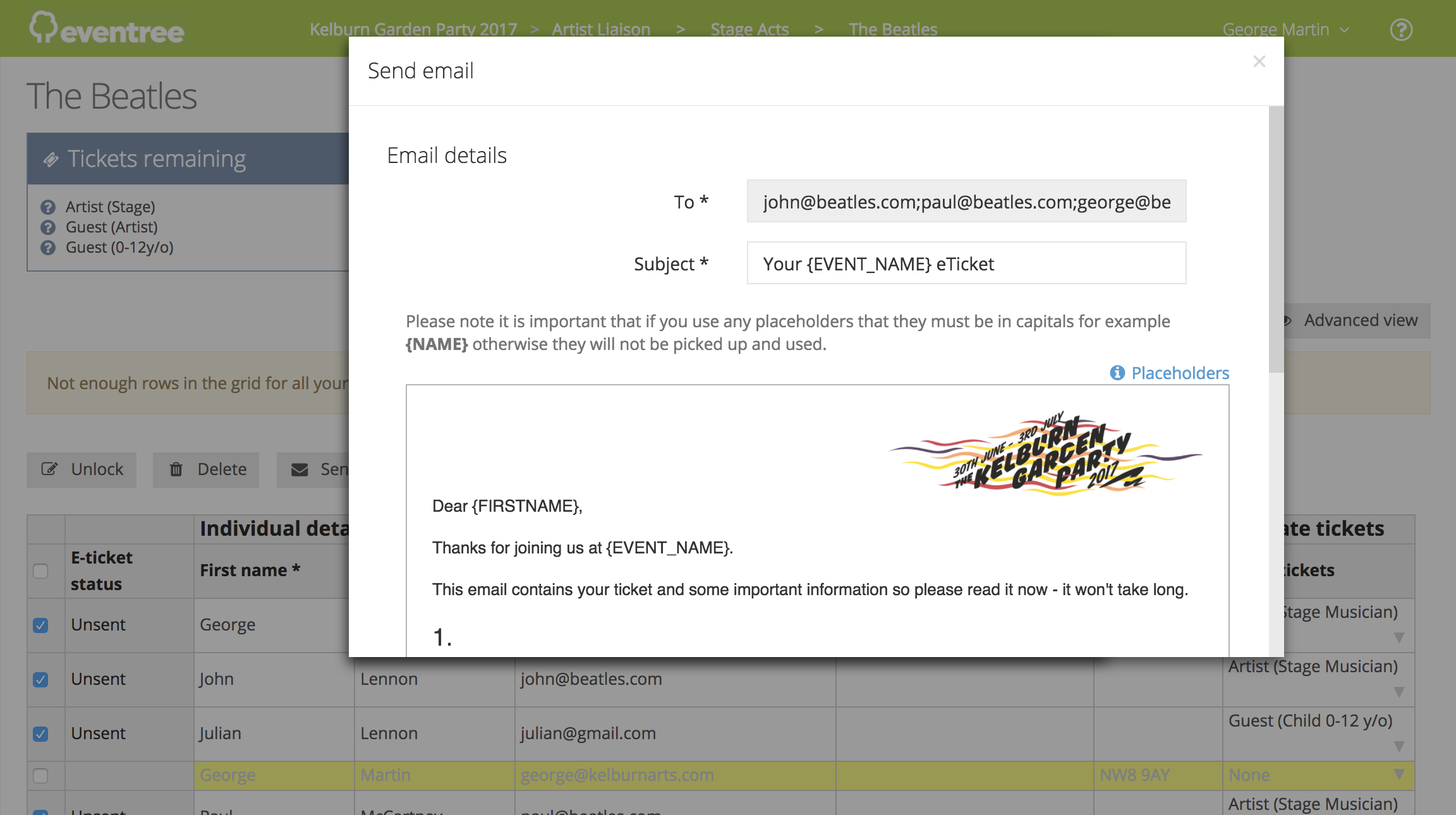This screenshot has width=1456, height=815.
Task: Click the Martin last name cell
Action: (434, 775)
